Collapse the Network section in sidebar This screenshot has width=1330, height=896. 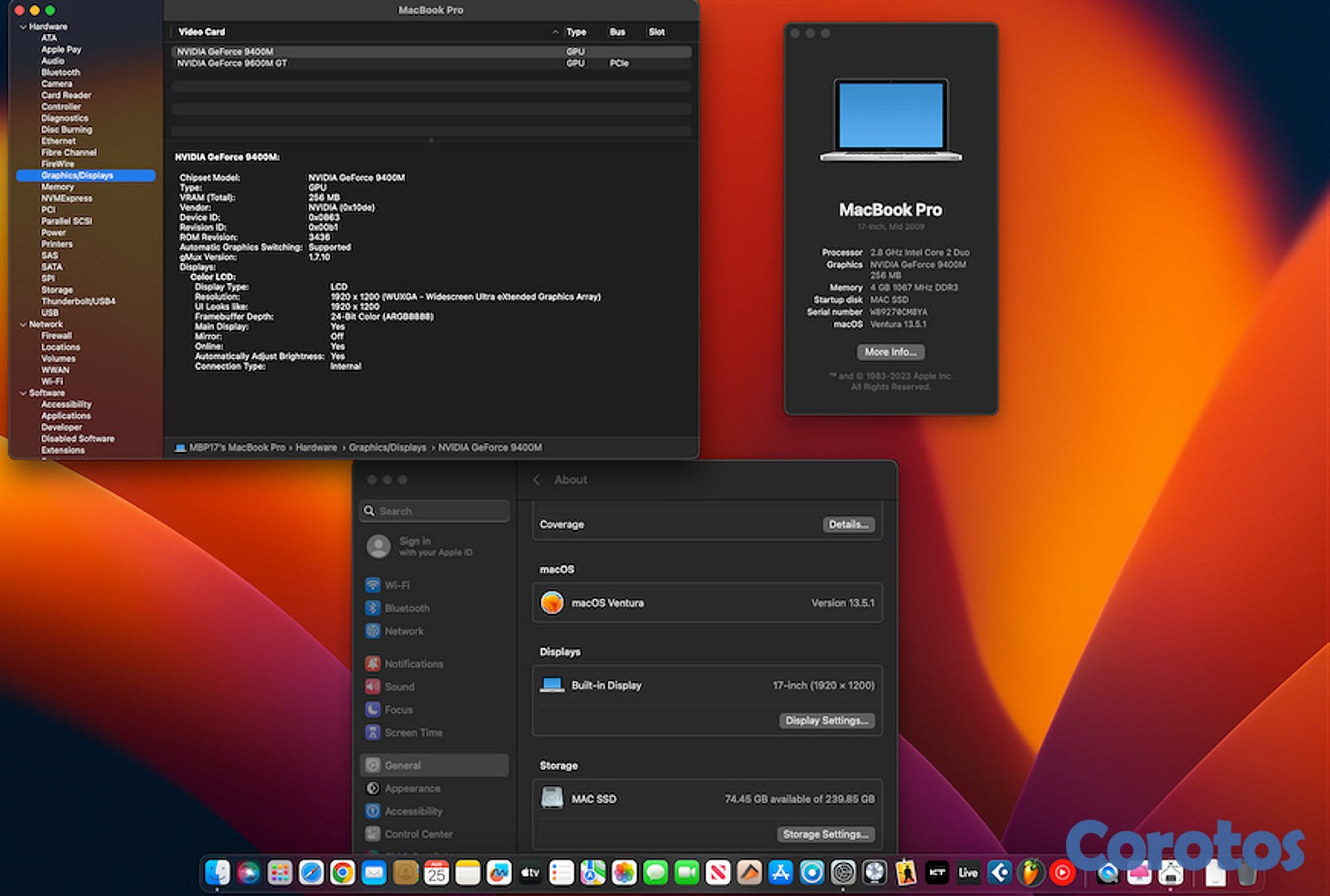pyautogui.click(x=22, y=324)
